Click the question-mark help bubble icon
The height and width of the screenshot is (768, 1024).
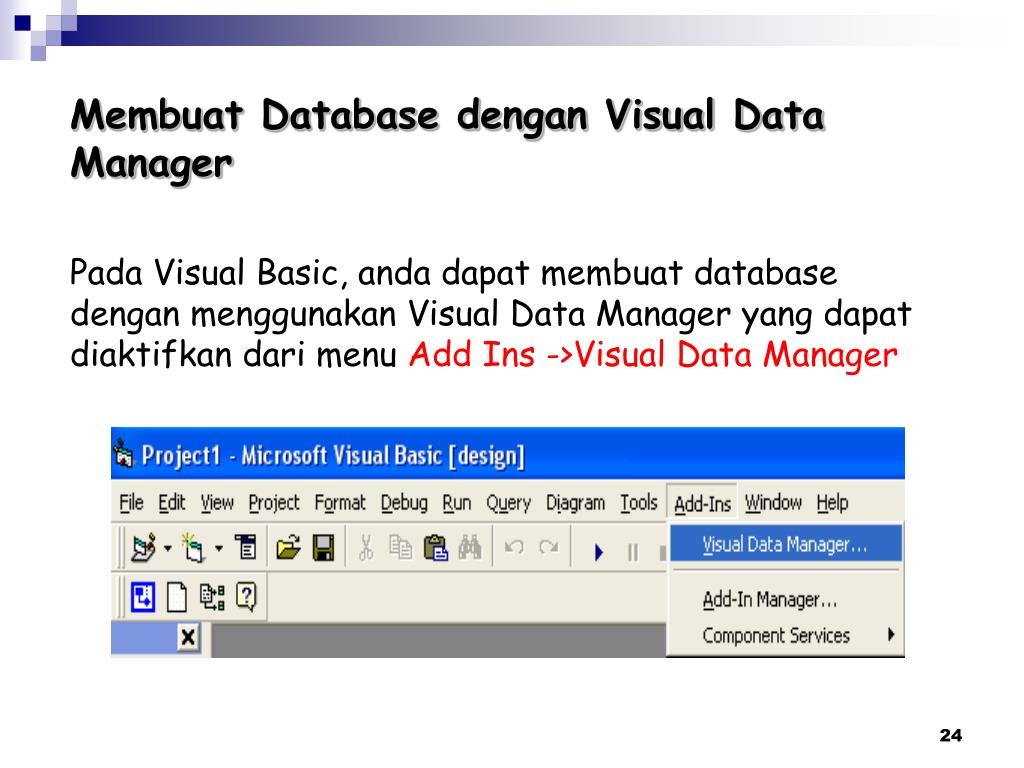tap(246, 596)
